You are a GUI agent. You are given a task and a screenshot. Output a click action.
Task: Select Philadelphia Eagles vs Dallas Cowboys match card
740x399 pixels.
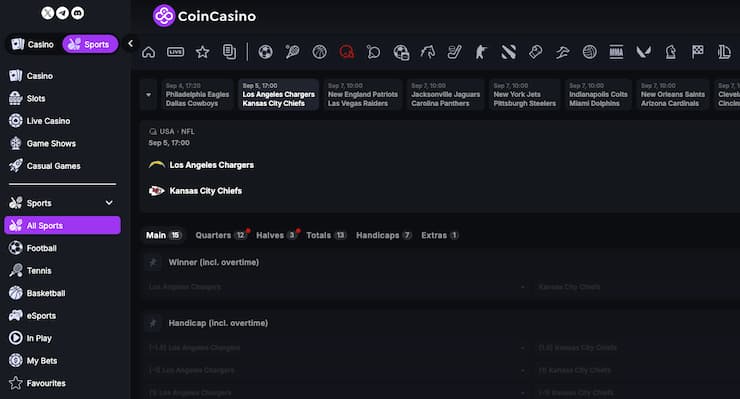(x=197, y=94)
